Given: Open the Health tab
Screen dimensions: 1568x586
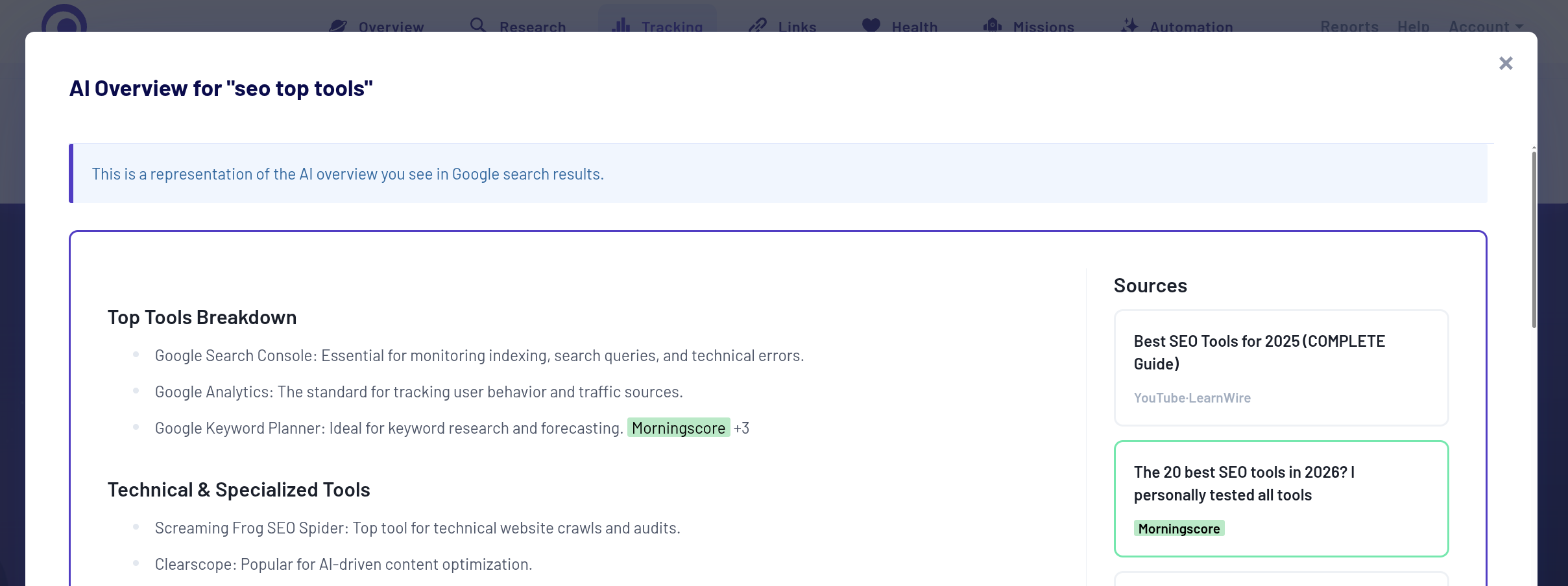Looking at the screenshot, I should [x=900, y=27].
